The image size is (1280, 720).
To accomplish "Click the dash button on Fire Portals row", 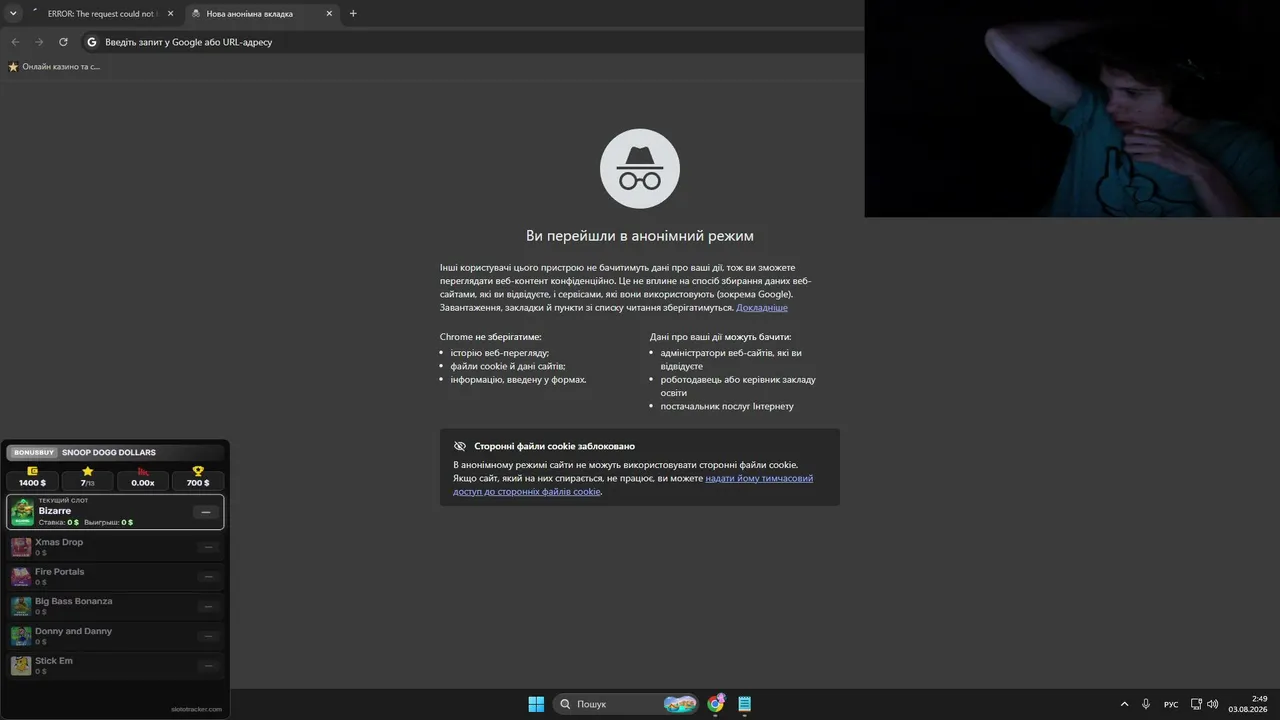I will (x=208, y=577).
